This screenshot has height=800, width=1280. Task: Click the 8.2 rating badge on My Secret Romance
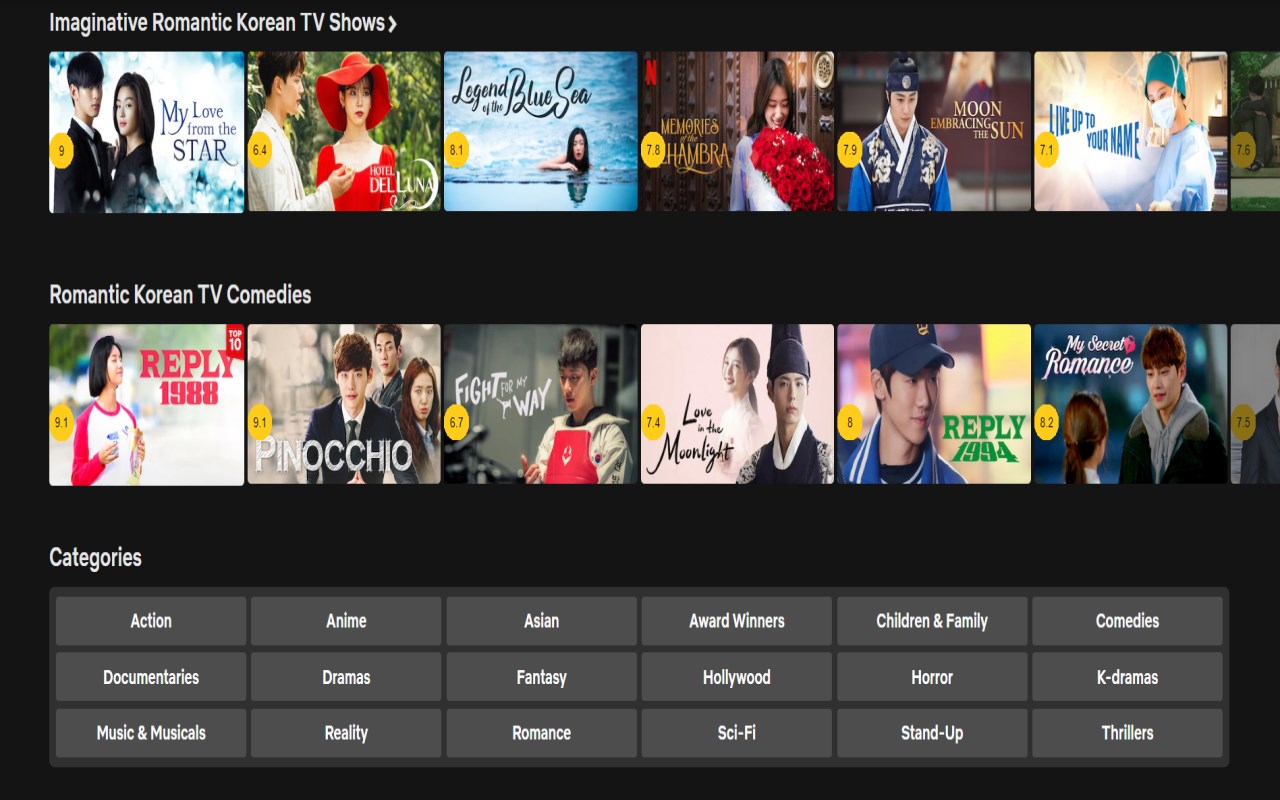coord(1047,423)
